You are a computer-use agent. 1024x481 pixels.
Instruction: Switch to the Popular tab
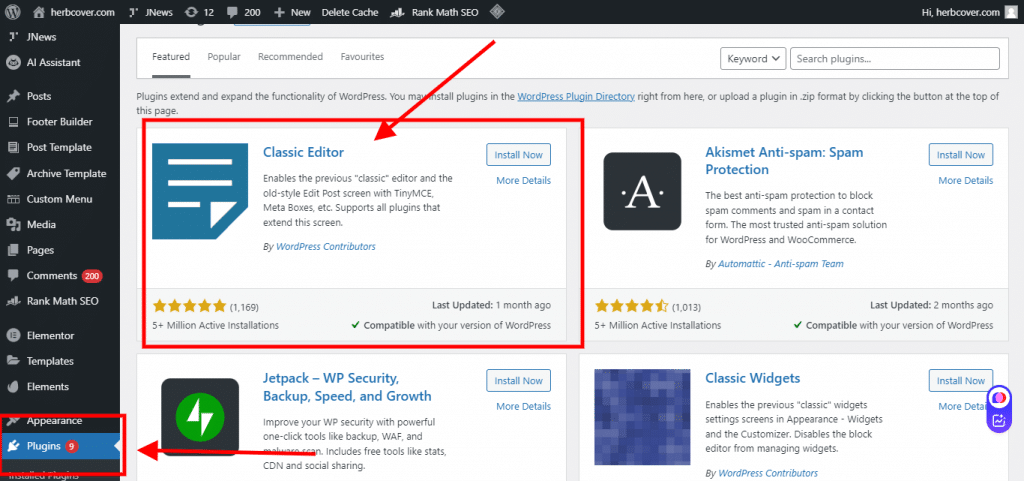[224, 57]
